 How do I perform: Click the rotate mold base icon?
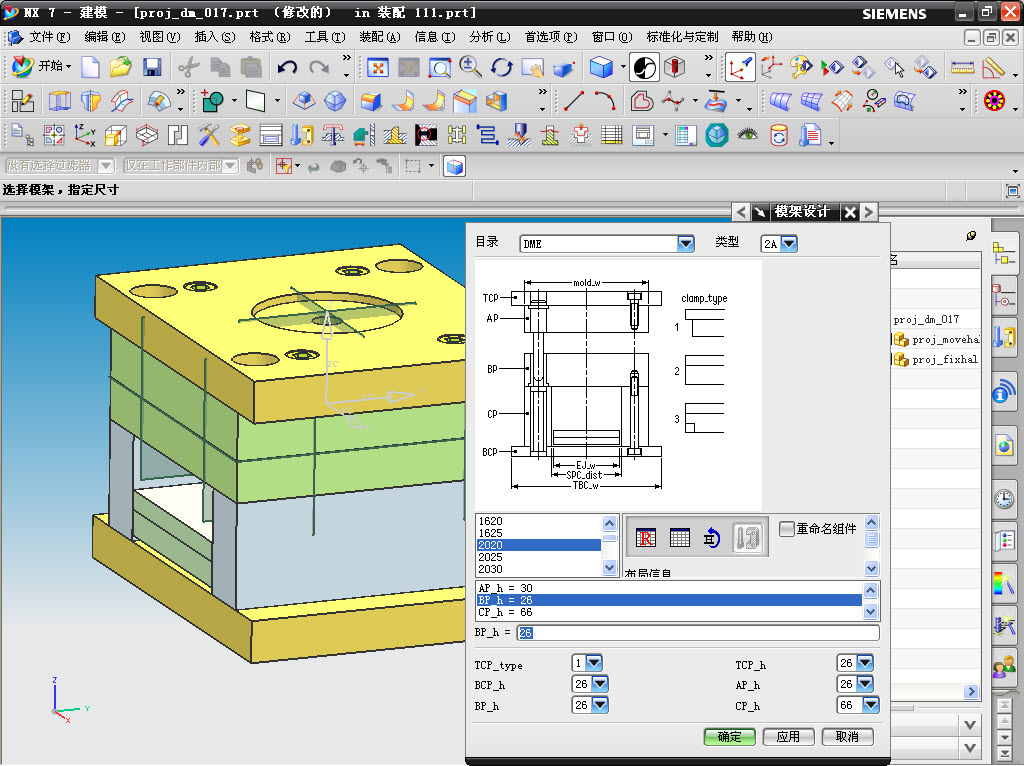(x=712, y=538)
